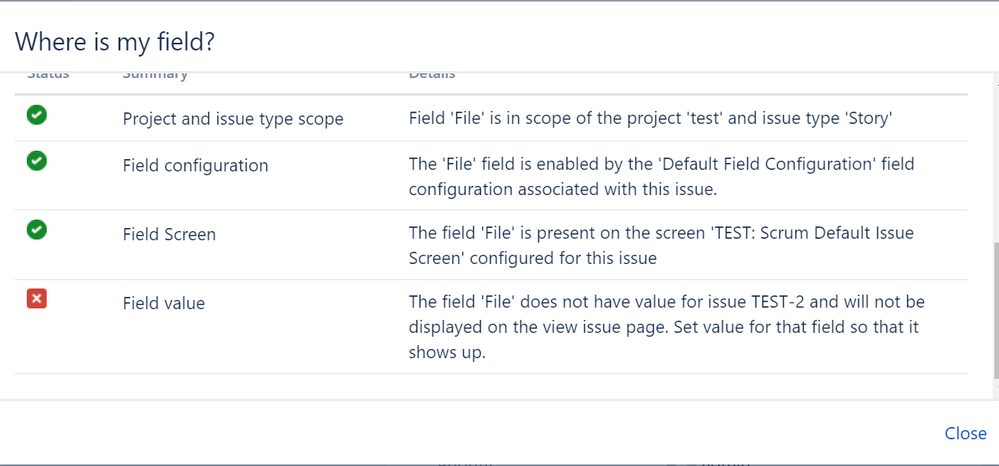Close the Where is my field dialog
Image resolution: width=999 pixels, height=466 pixels.
(965, 433)
